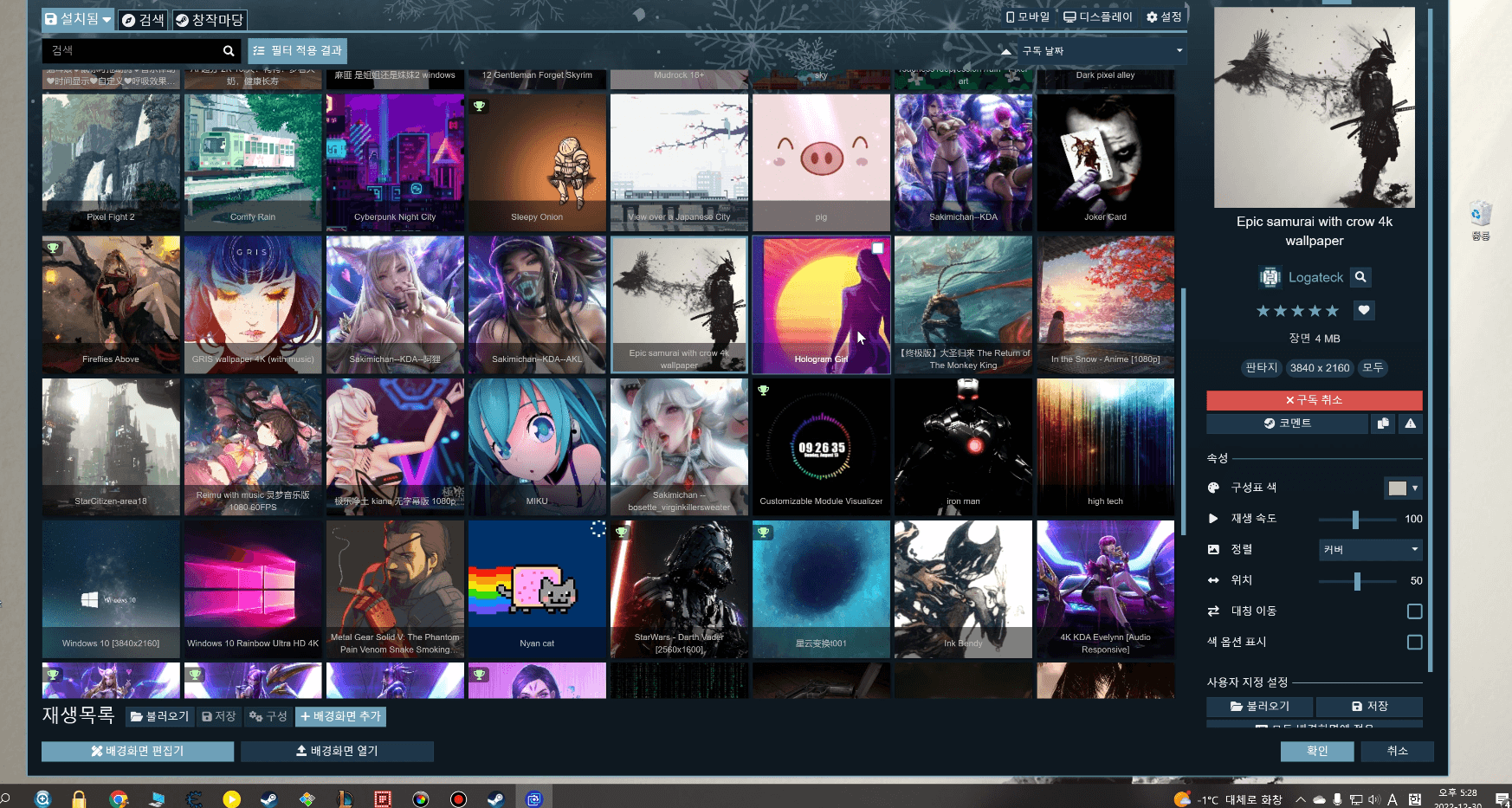The width and height of the screenshot is (1512, 808).
Task: Rate the wallpaper with the five stars
Action: tap(1297, 311)
